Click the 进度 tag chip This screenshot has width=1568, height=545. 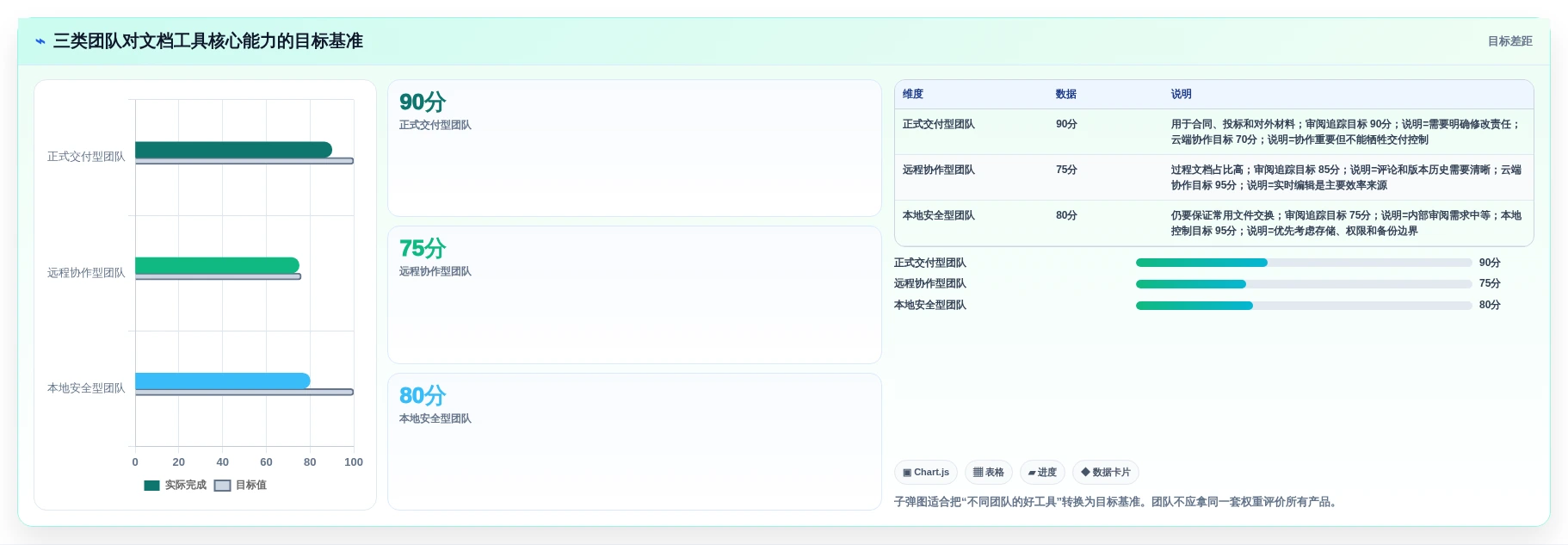click(x=1042, y=473)
